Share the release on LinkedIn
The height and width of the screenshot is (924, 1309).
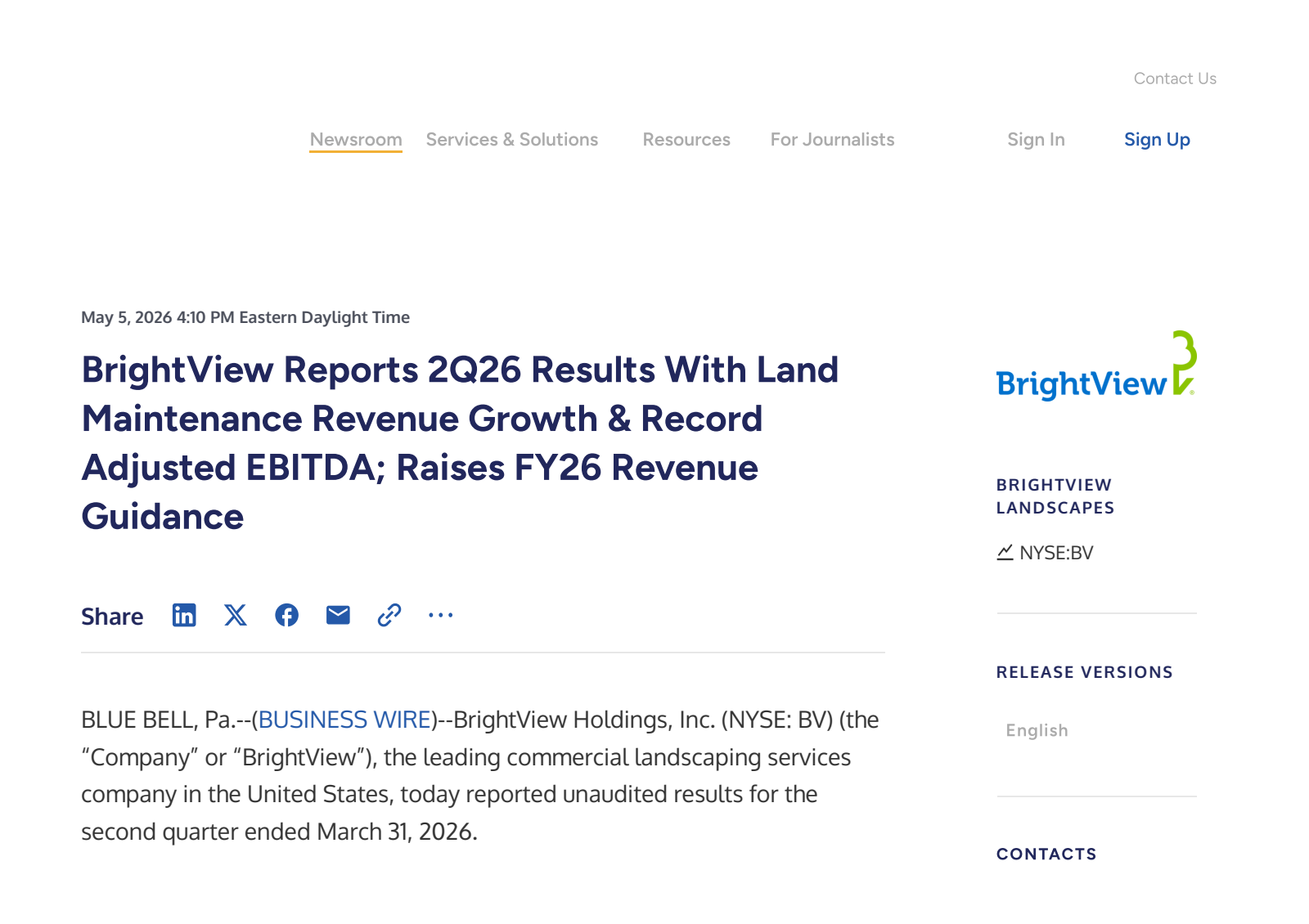tap(184, 615)
